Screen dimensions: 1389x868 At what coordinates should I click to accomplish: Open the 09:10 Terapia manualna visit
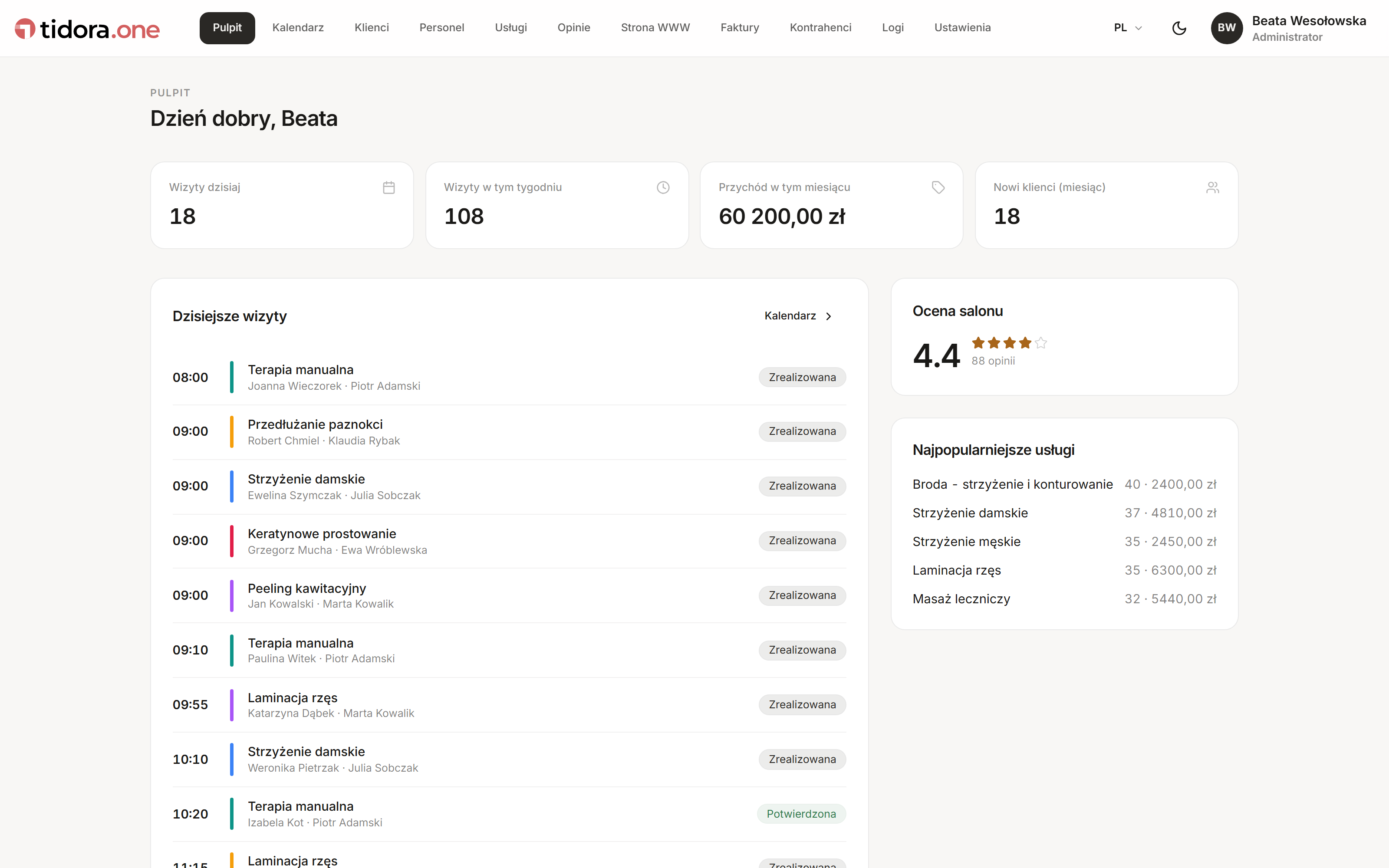[509, 651]
